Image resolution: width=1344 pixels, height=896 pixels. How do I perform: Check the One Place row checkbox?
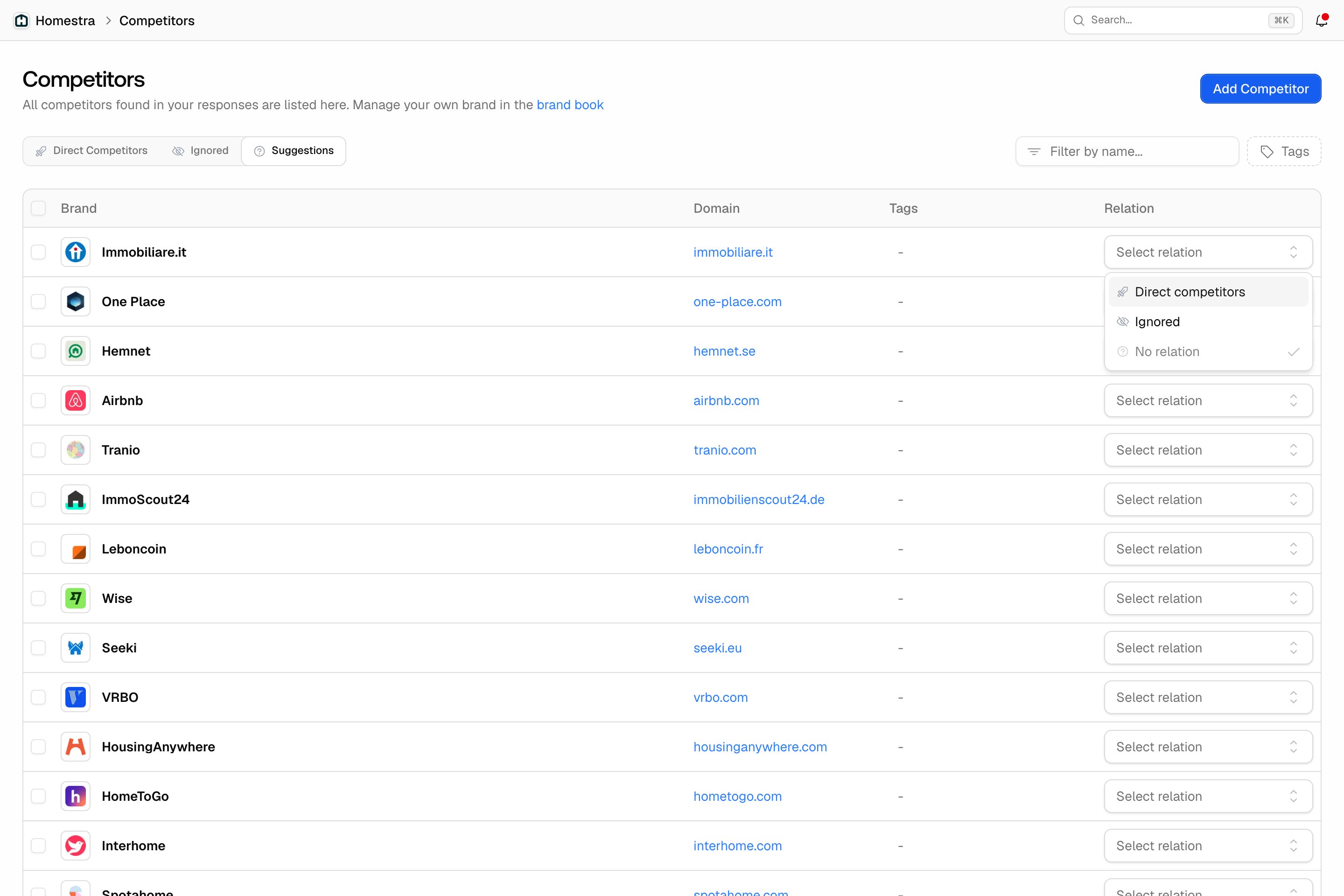tap(38, 302)
